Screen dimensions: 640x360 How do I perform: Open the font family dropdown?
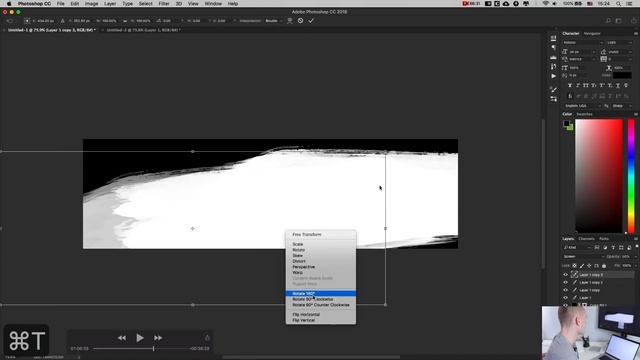click(582, 42)
